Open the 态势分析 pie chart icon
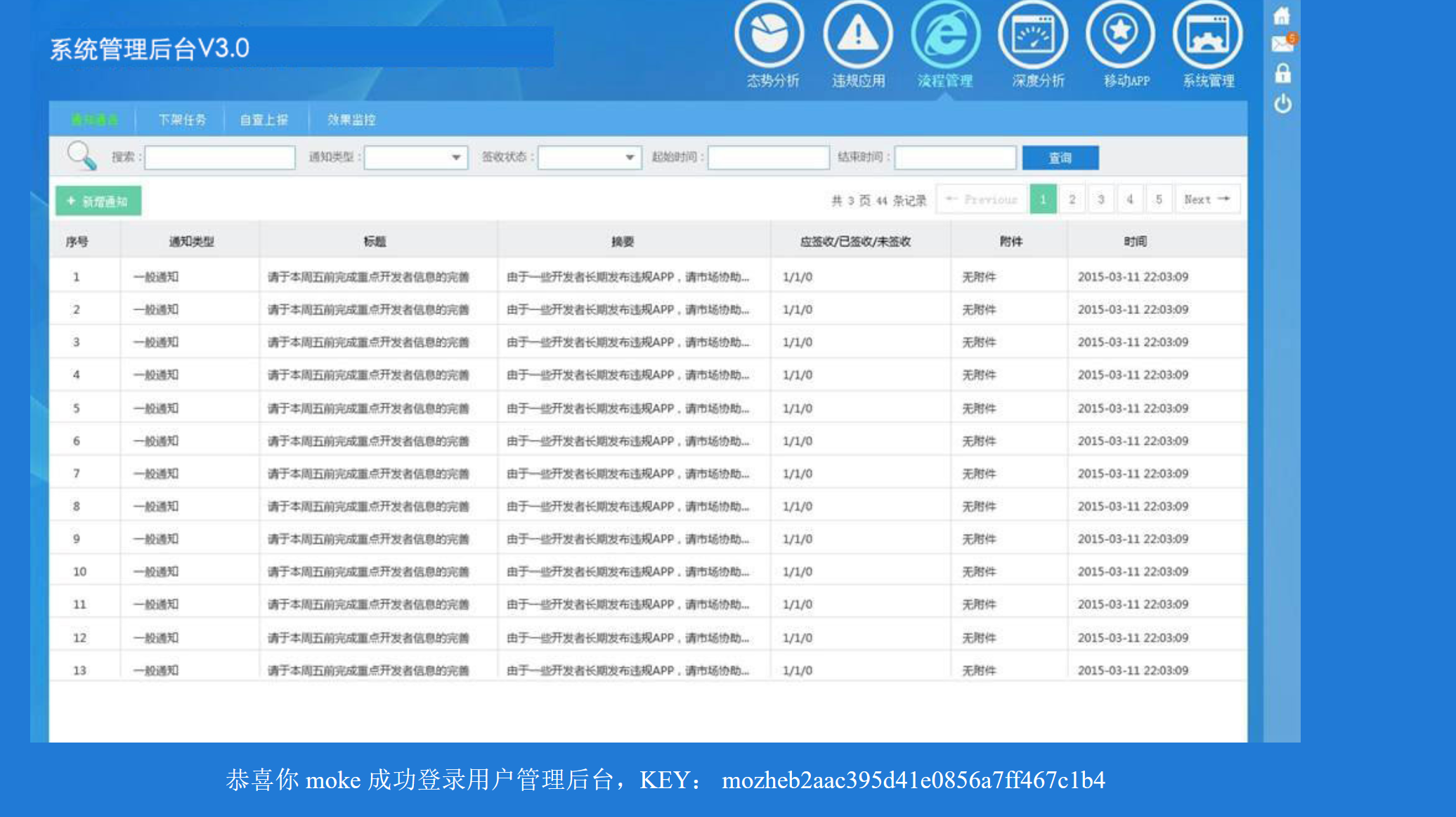This screenshot has width=1456, height=817. tap(769, 35)
